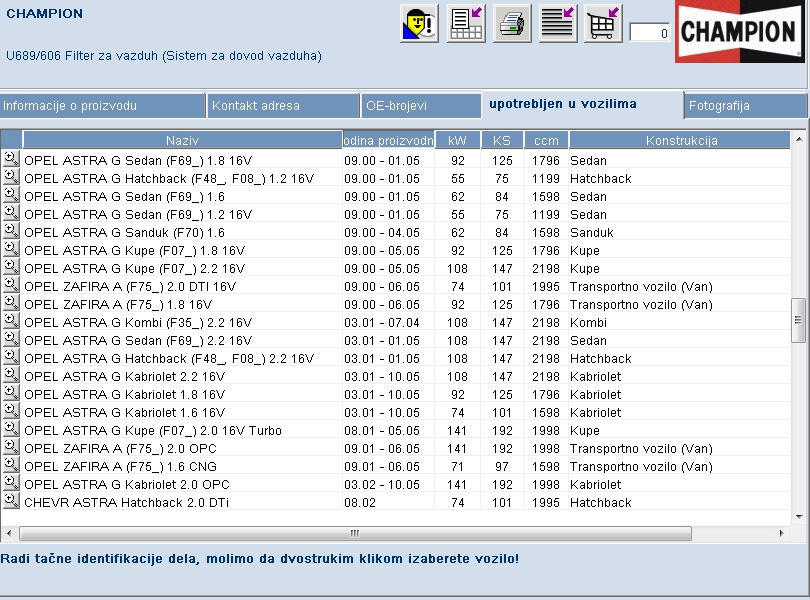The image size is (810, 600).
Task: Sort by the ccm column header
Action: point(546,140)
